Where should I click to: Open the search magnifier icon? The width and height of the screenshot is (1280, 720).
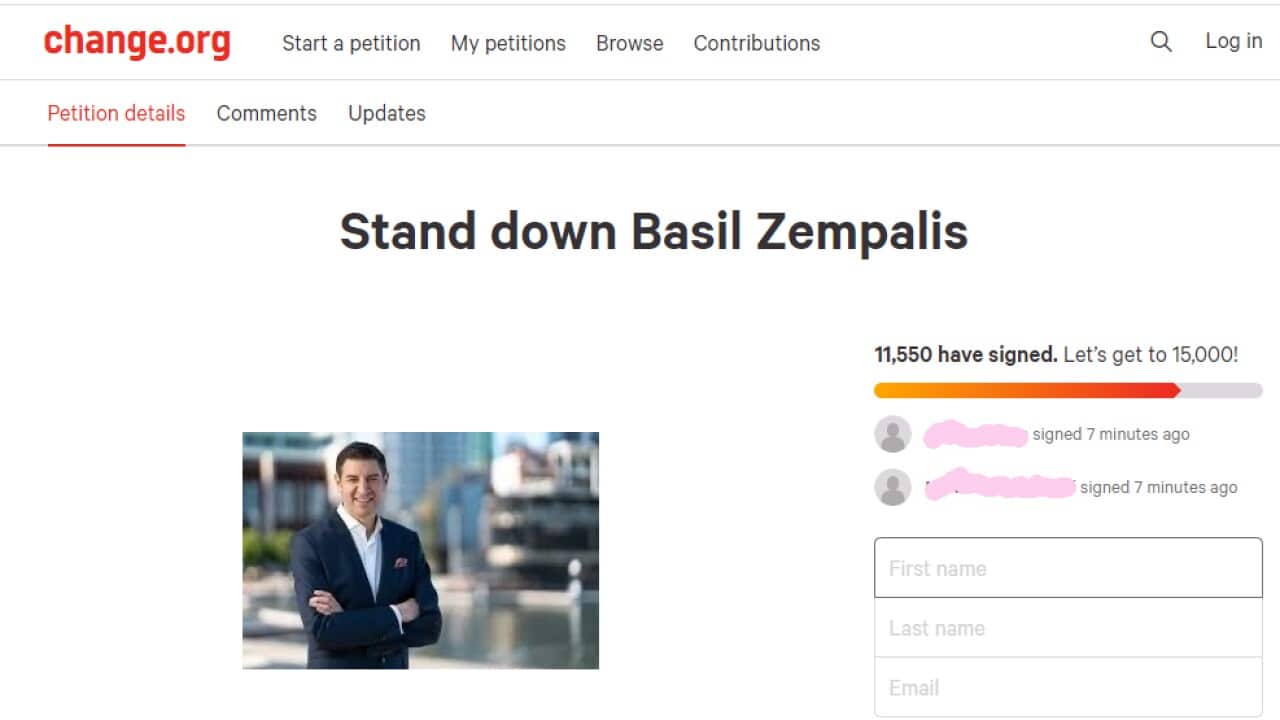[1161, 42]
